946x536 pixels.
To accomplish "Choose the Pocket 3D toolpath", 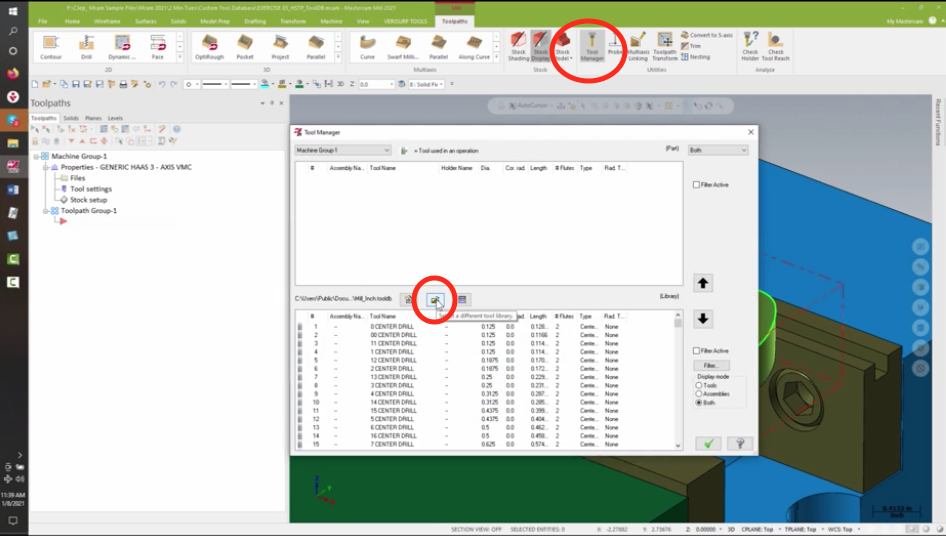I will pyautogui.click(x=245, y=46).
